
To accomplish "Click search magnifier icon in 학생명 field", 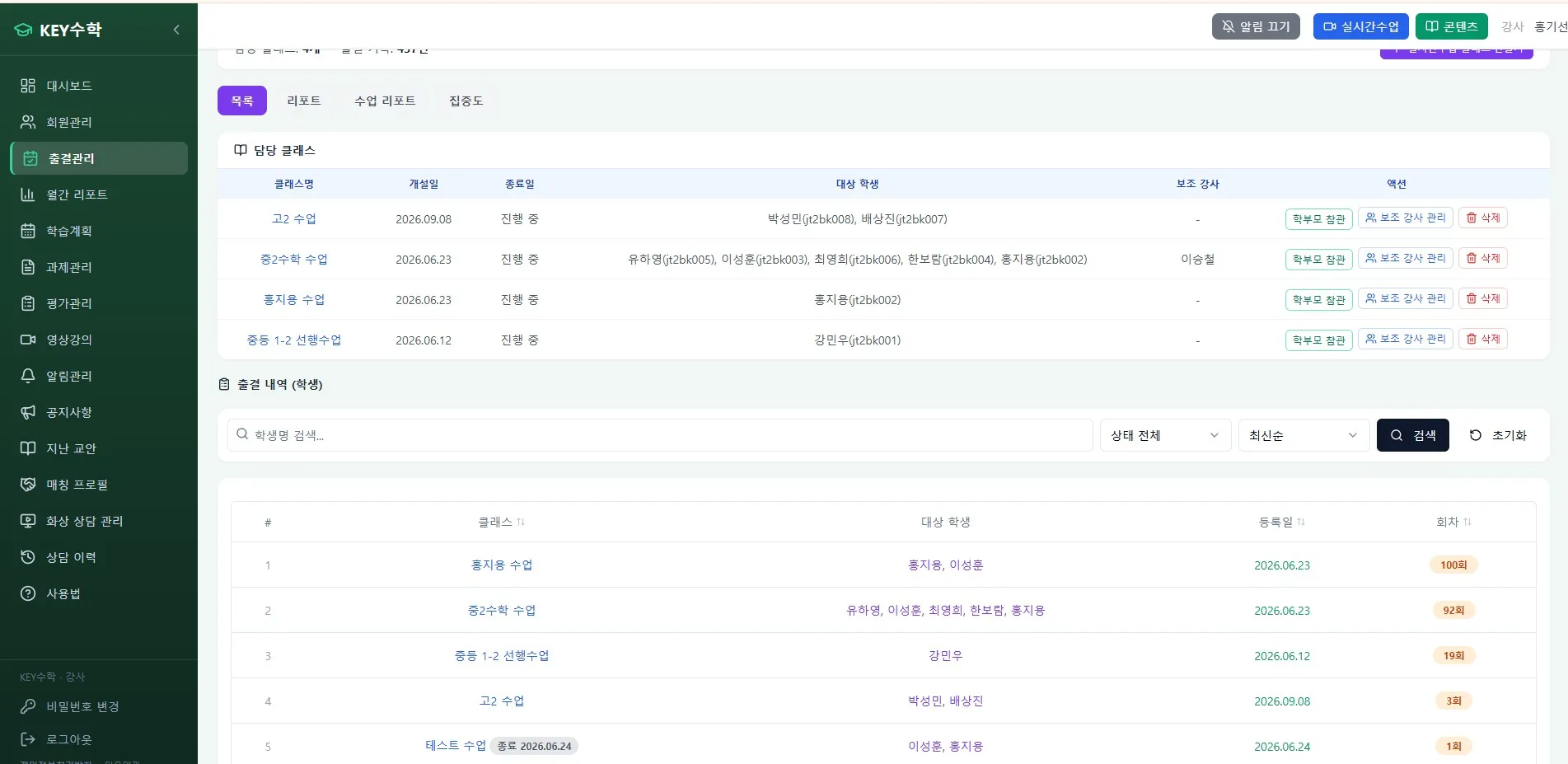I will (x=242, y=434).
